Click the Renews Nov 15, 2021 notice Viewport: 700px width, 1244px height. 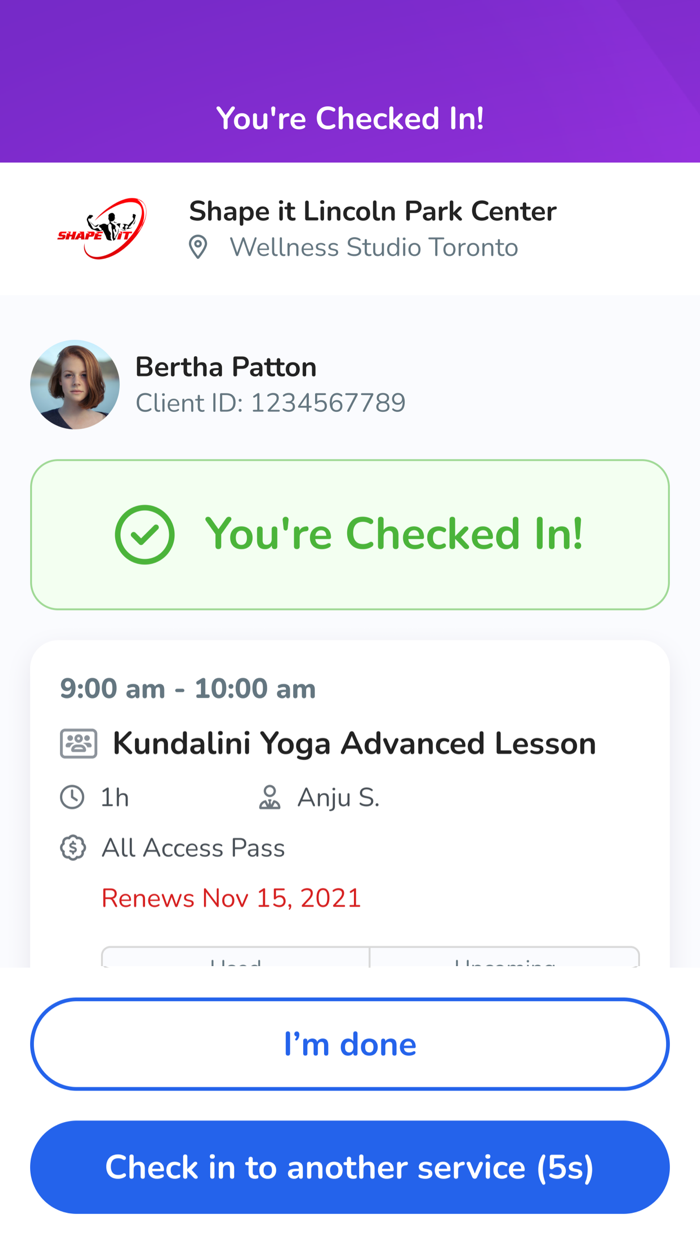(x=231, y=898)
